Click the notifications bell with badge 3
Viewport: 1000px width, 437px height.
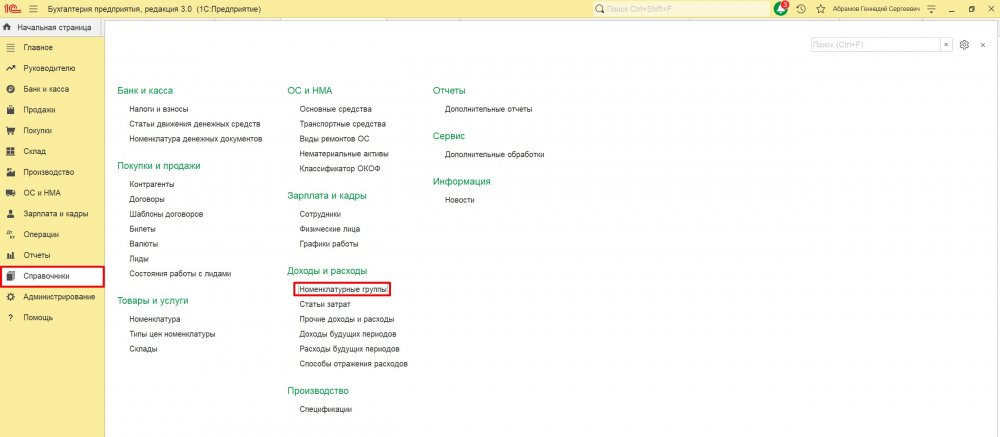[x=781, y=9]
